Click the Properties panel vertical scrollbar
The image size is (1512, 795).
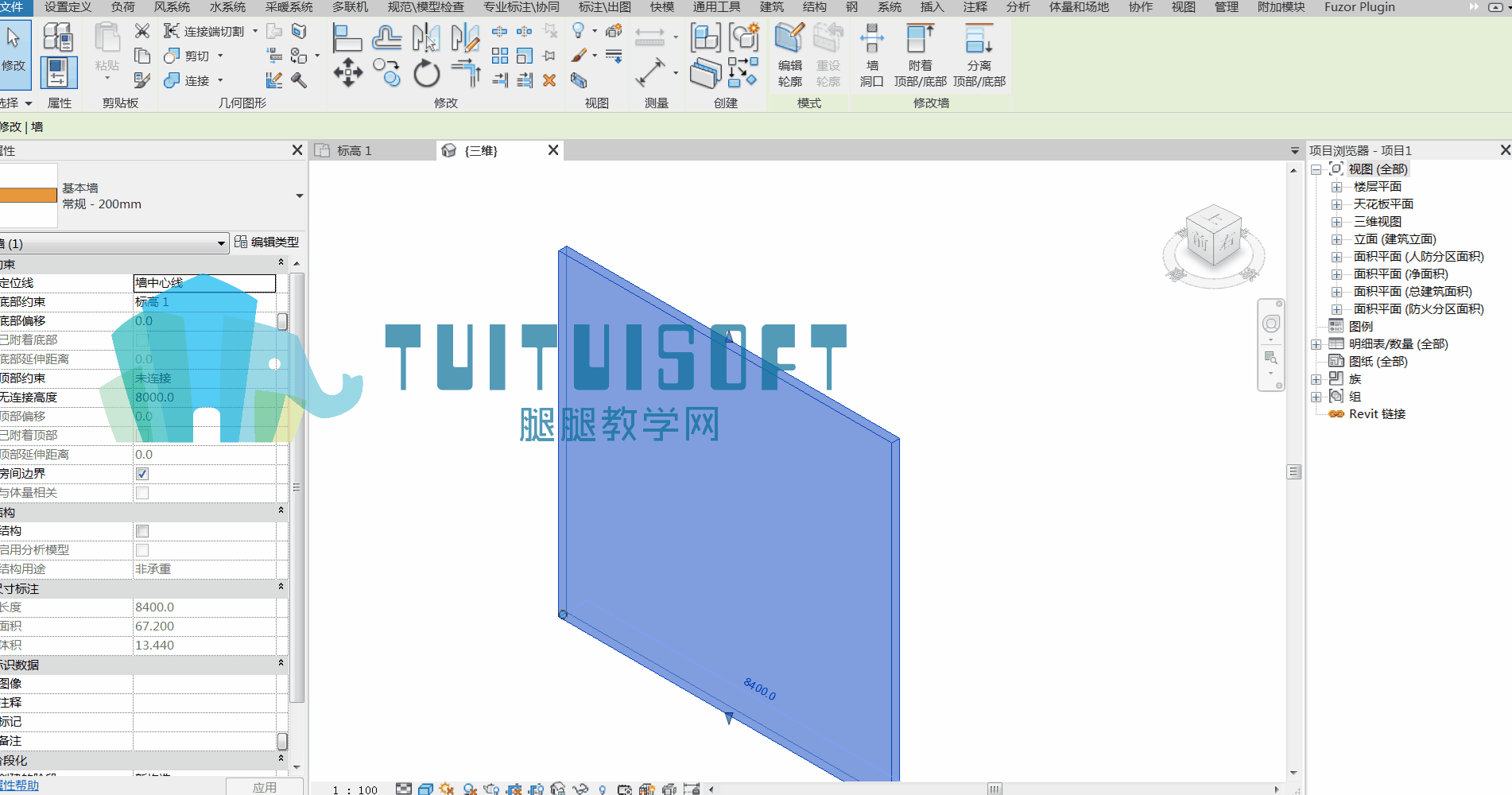(x=297, y=487)
